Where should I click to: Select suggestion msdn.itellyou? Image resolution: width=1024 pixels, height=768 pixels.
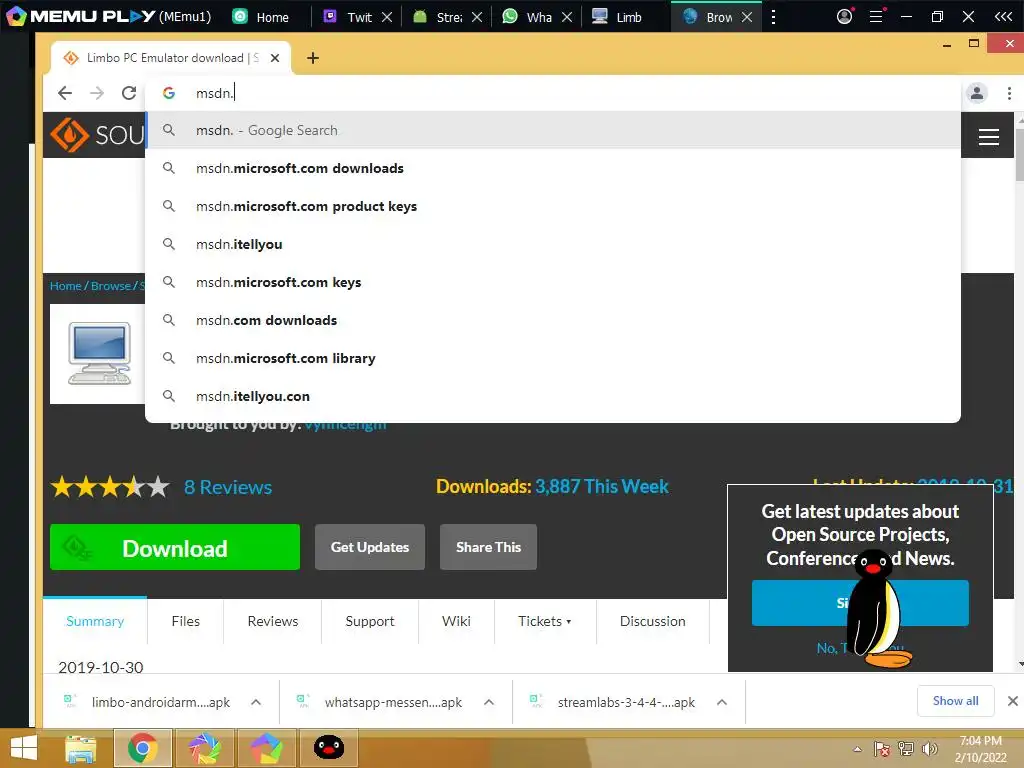click(x=553, y=244)
